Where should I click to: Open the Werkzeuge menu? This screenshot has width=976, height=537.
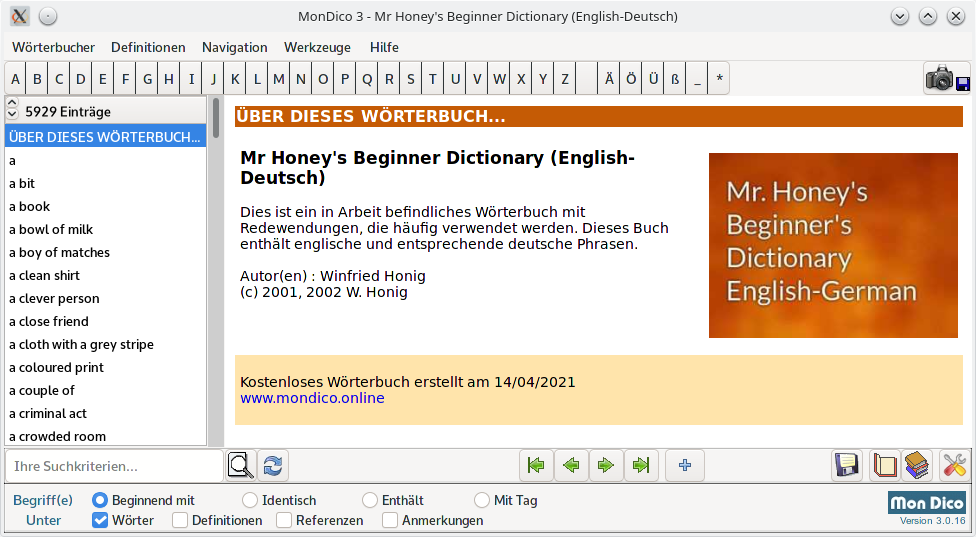point(317,47)
